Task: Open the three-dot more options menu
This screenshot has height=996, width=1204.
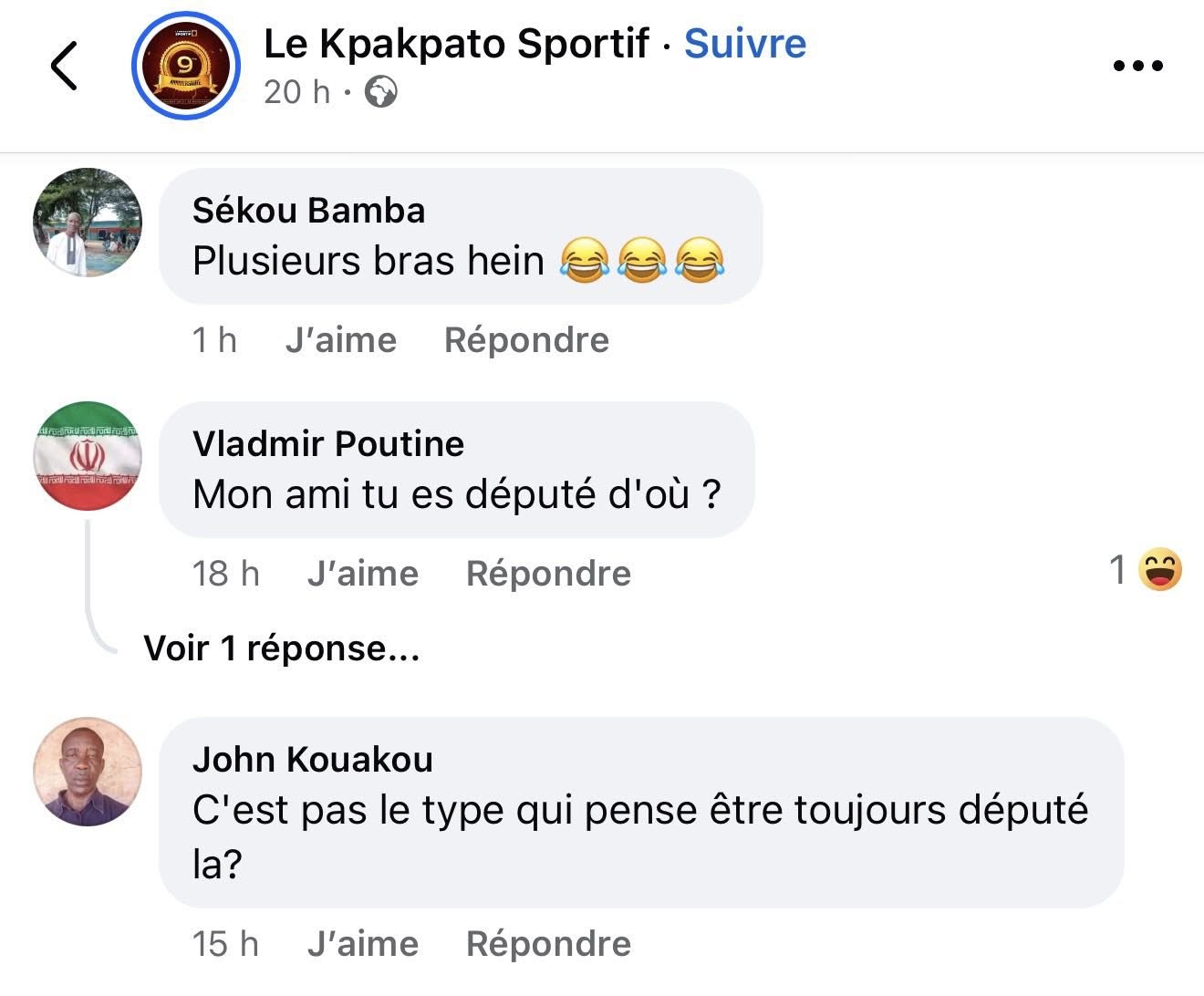Action: [1138, 66]
